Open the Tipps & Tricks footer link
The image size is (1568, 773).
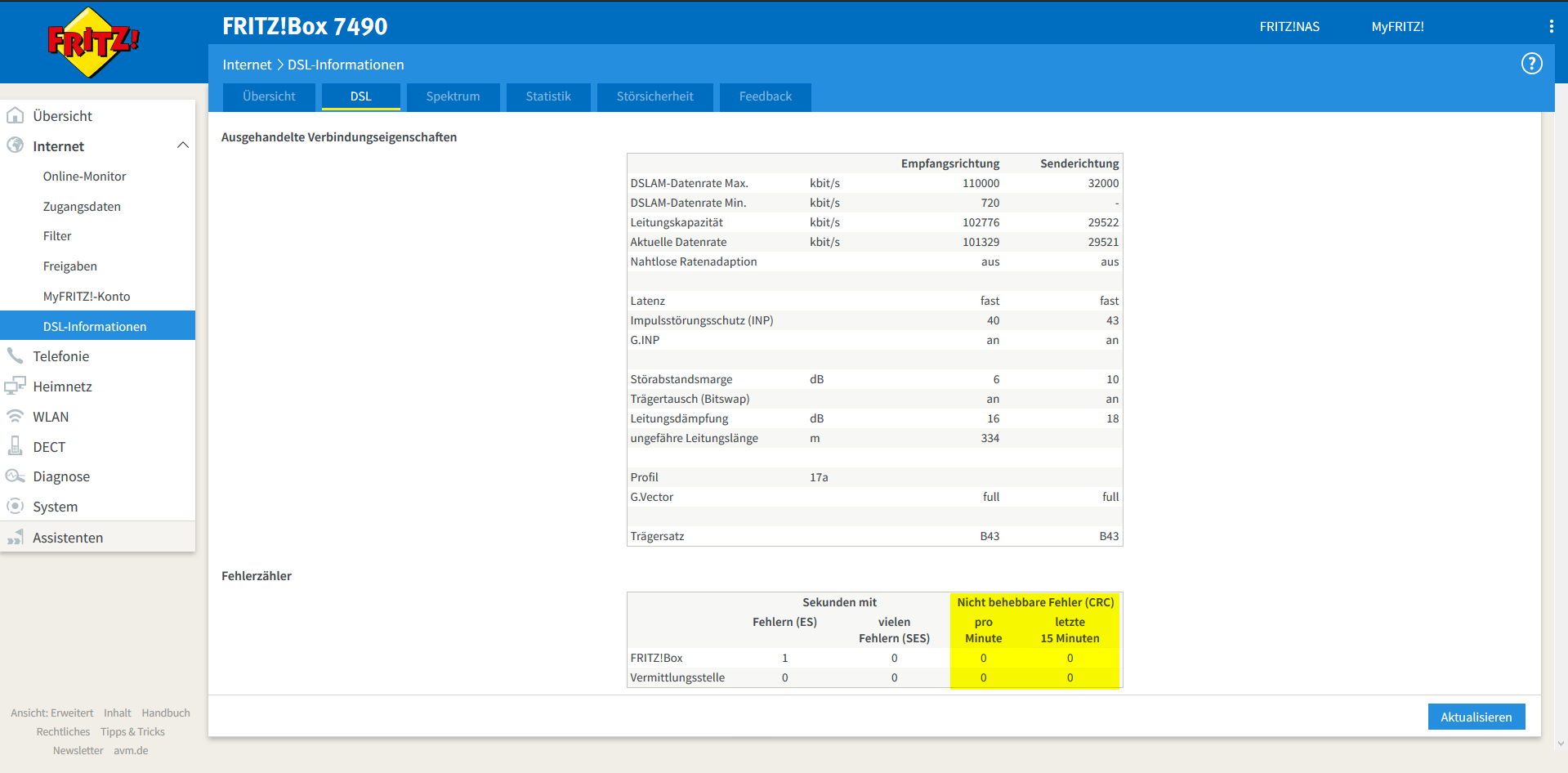[x=132, y=732]
